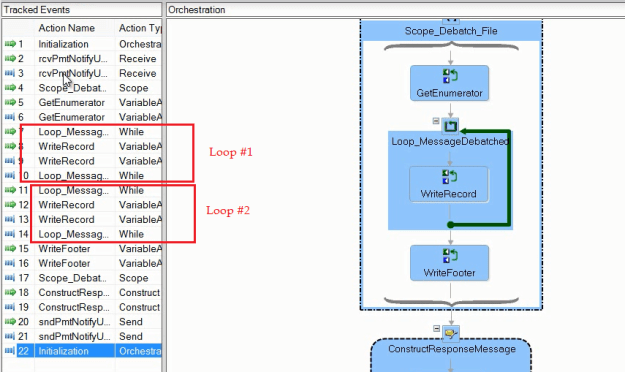Select event 19 ConstructResp row
Image resolution: width=625 pixels, height=372 pixels.
(x=82, y=307)
